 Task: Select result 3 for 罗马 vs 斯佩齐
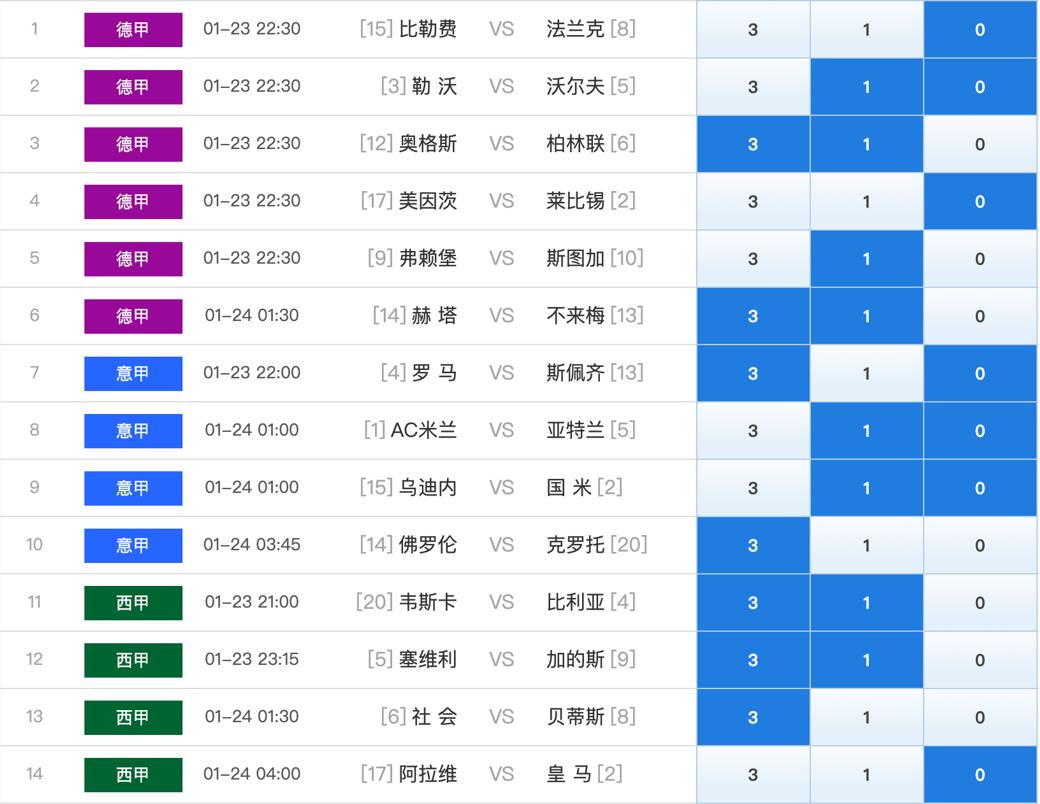tap(753, 373)
